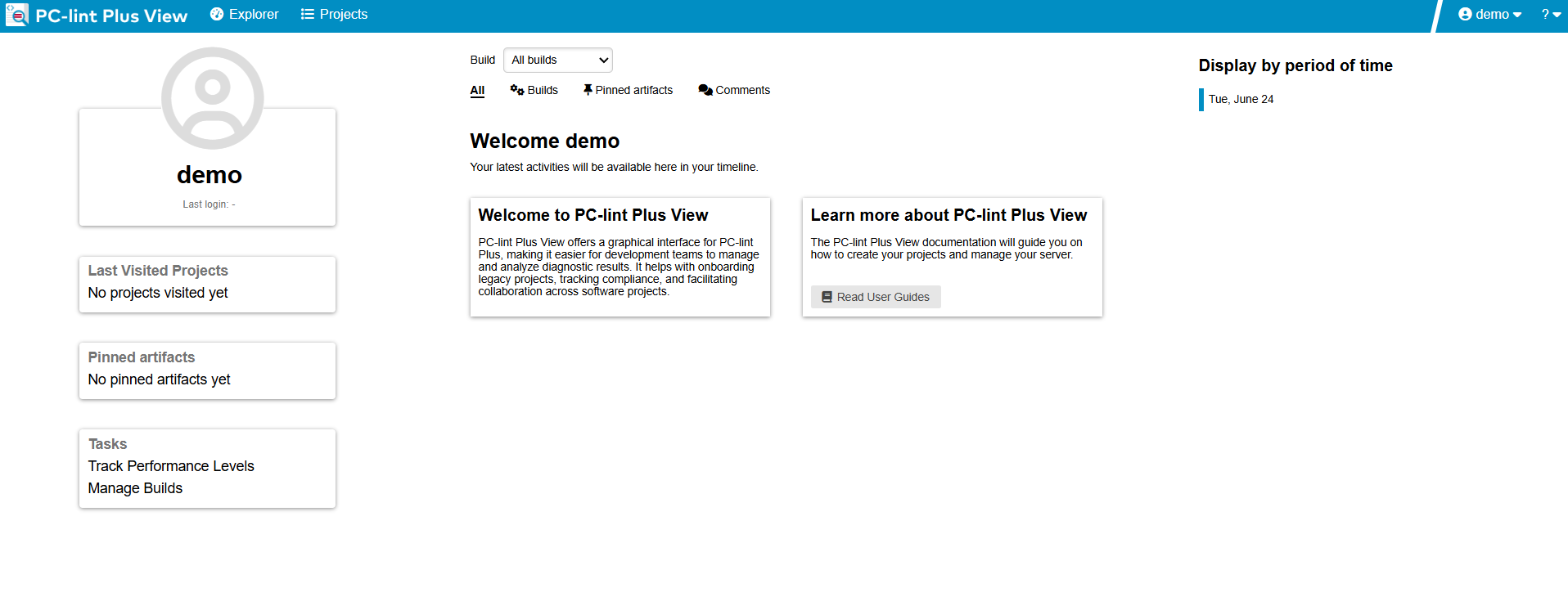Switch to the Builds filter tab
The width and height of the screenshot is (1568, 615).
pos(543,90)
